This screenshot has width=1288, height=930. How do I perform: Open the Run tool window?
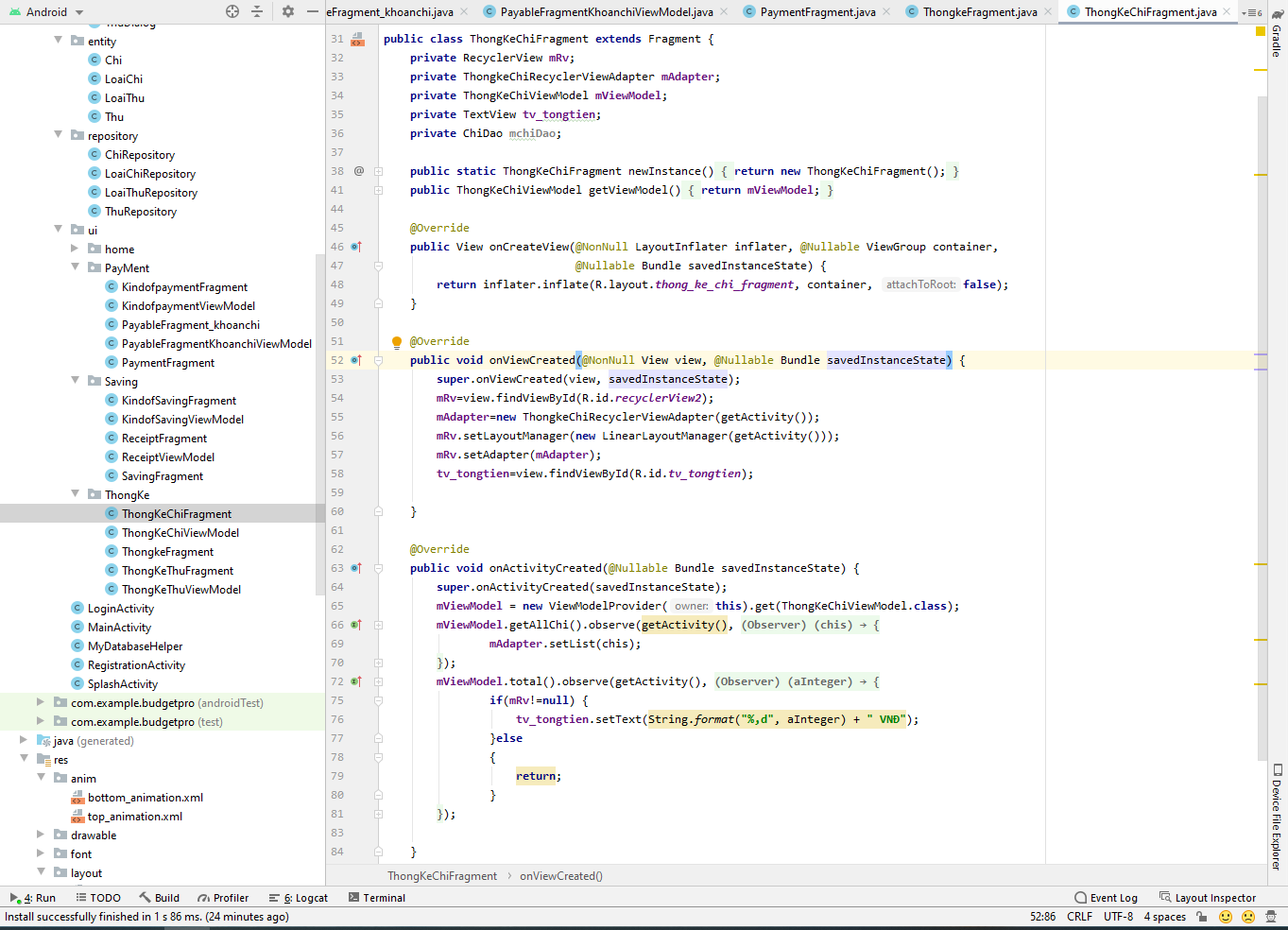(x=33, y=898)
